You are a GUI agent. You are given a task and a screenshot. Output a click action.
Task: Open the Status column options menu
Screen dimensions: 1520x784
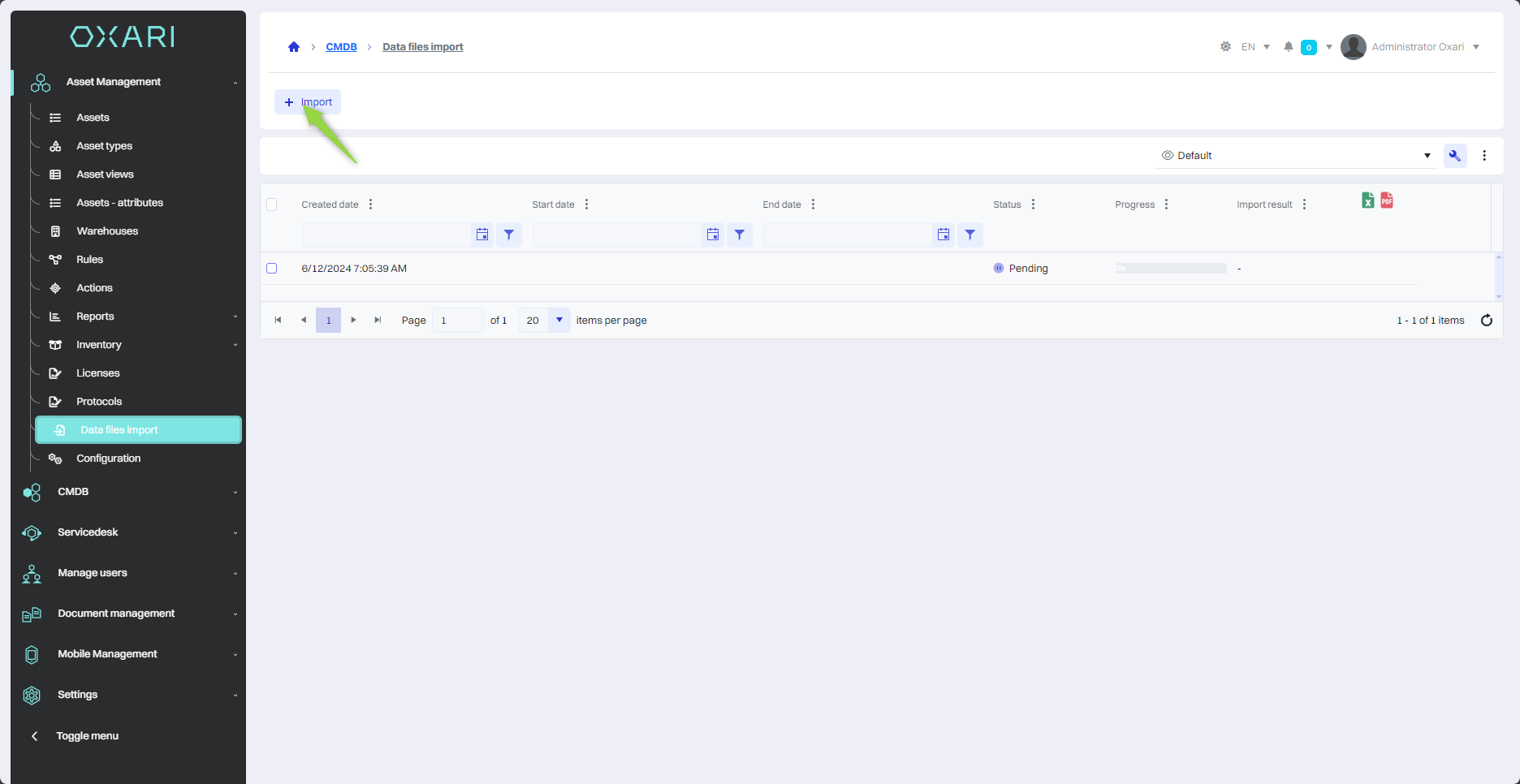click(1034, 205)
